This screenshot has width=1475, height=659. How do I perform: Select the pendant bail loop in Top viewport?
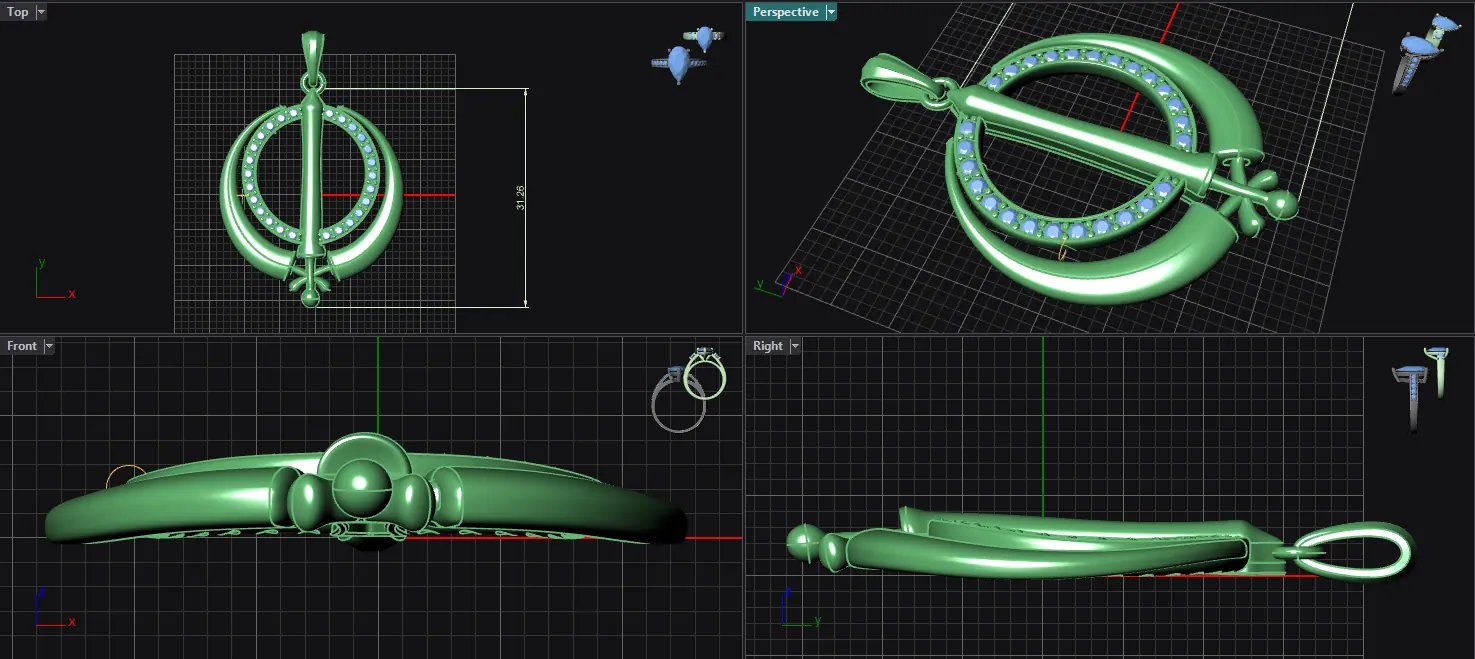(x=313, y=55)
